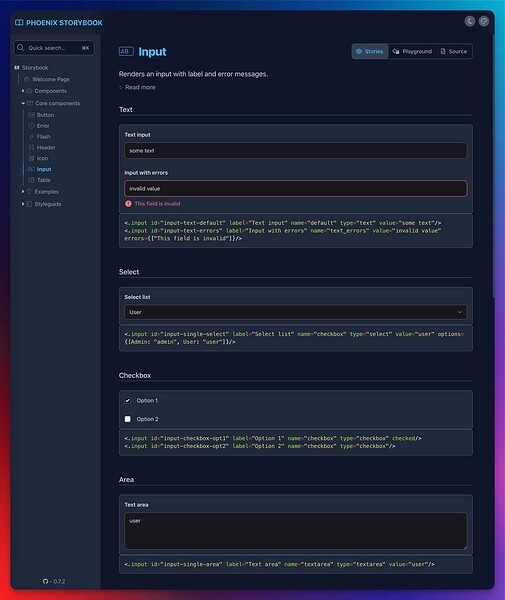Open the Icon story
This screenshot has width=505, height=600.
[x=42, y=158]
